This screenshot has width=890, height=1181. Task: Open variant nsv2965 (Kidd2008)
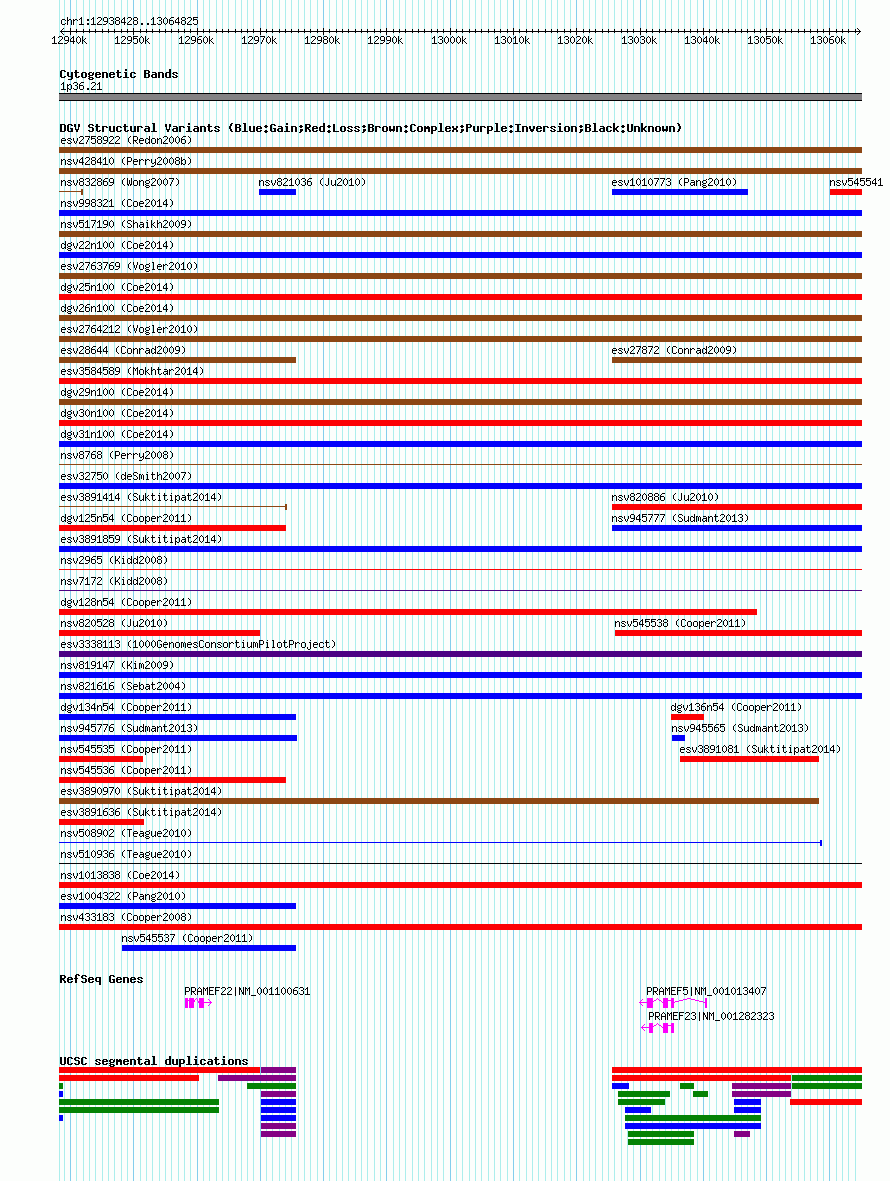[114, 561]
